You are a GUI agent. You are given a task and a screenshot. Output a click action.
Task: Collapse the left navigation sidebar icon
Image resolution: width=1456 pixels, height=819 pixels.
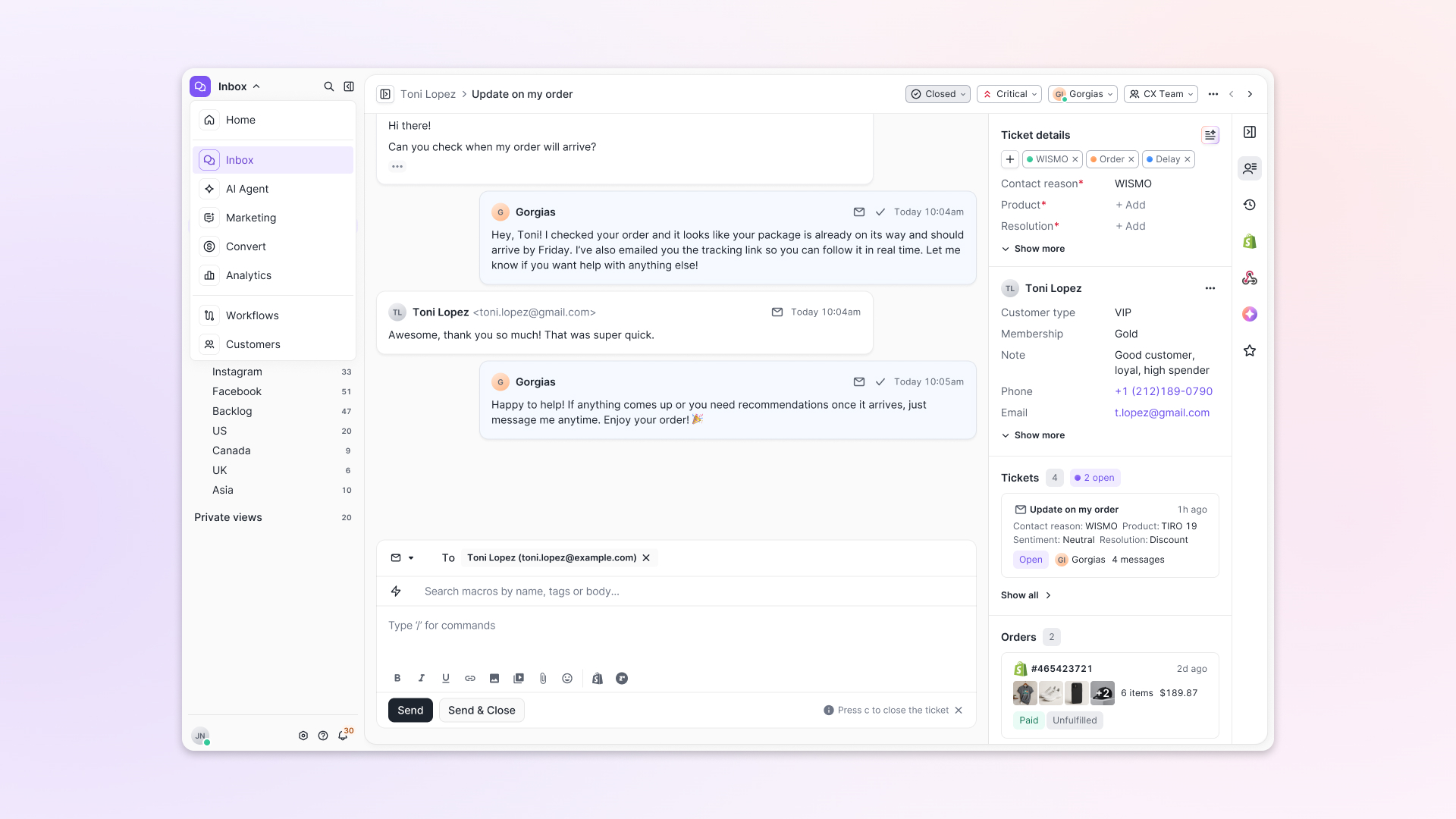click(x=349, y=86)
